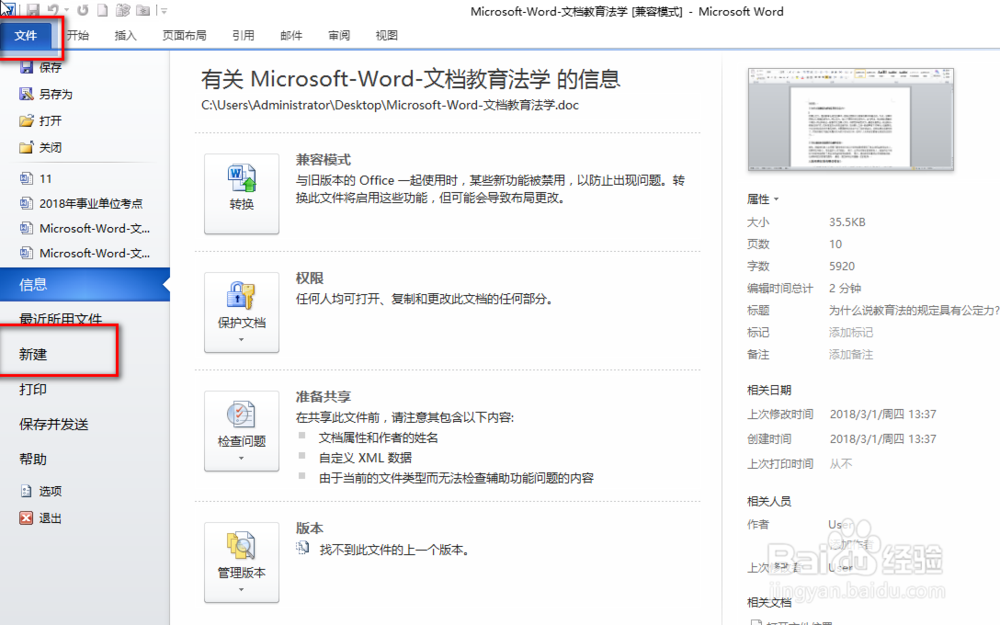Image resolution: width=1000 pixels, height=625 pixels.
Task: Open the 引用 ribbon tab
Action: point(243,36)
